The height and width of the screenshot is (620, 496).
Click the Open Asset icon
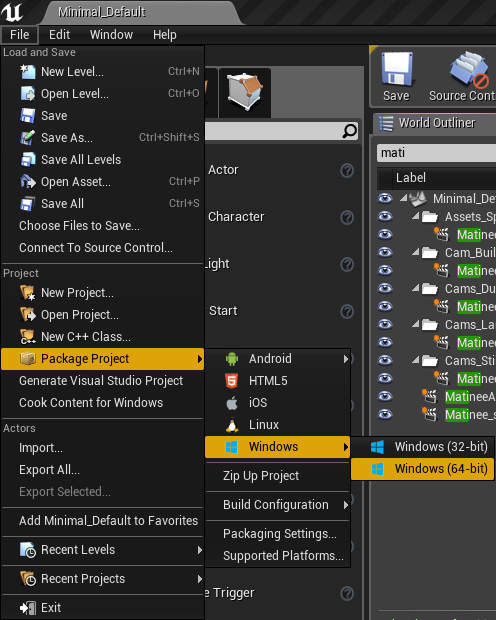pos(28,181)
